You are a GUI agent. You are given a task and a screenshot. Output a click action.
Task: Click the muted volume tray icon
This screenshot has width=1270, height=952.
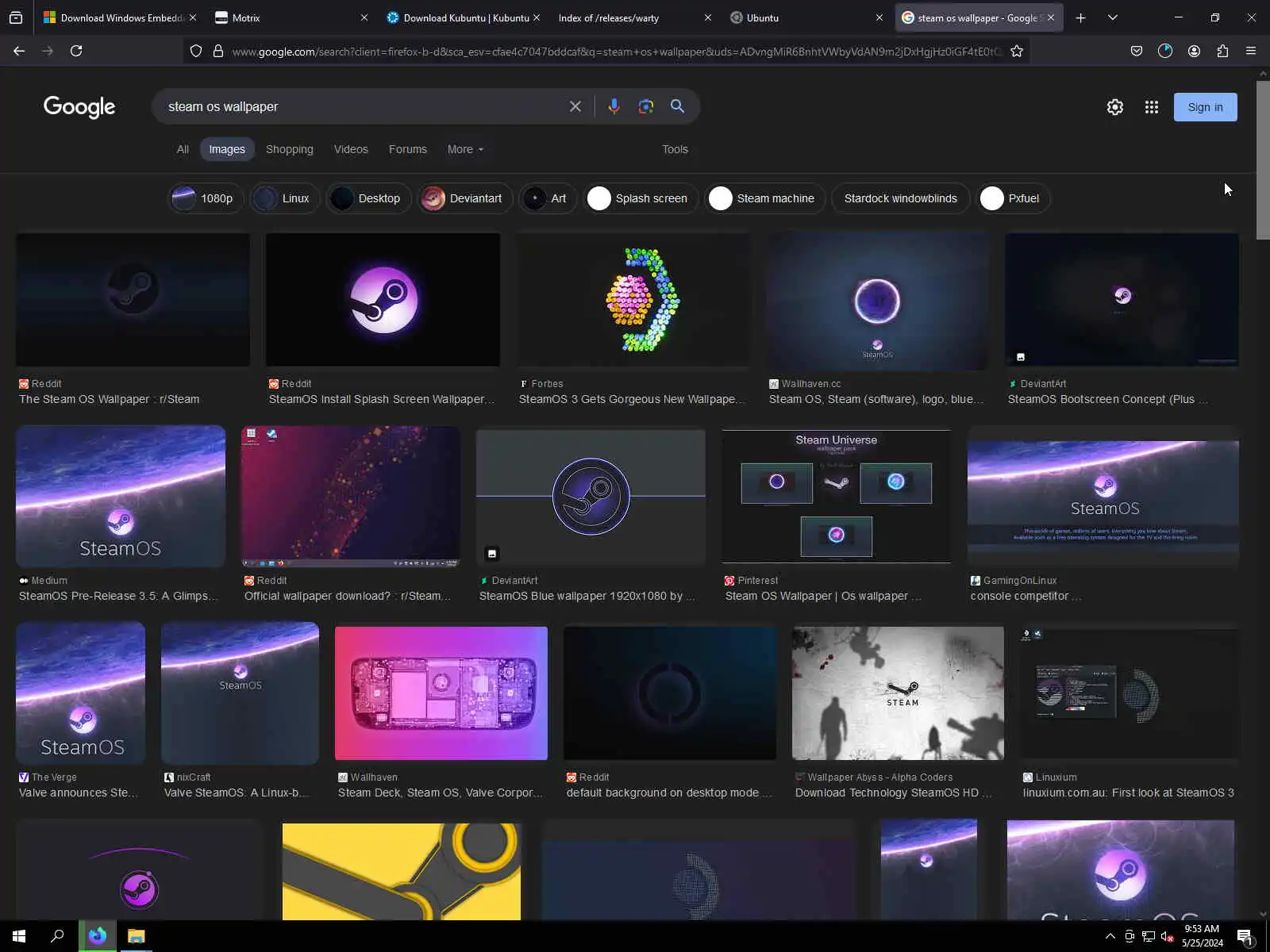click(x=1168, y=936)
